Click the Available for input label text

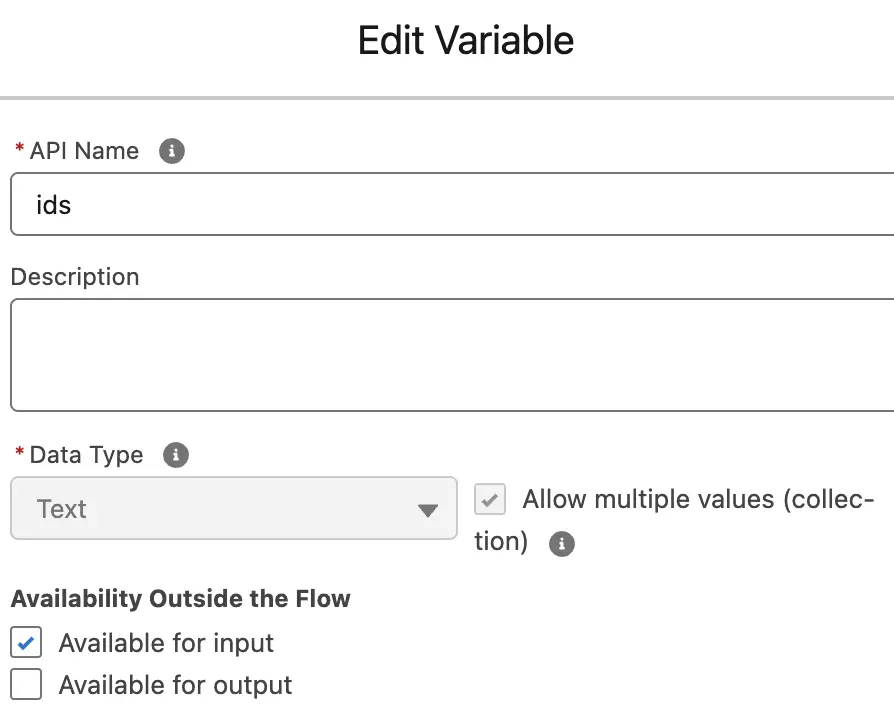click(166, 643)
